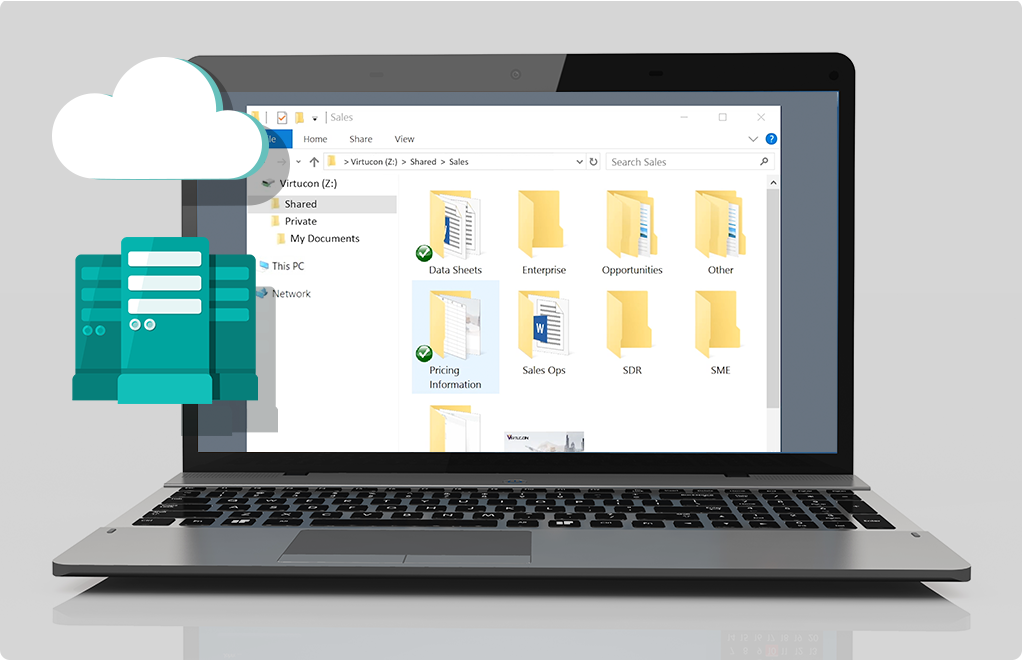Select My Documents in the navigation tree
1022x661 pixels.
(324, 239)
